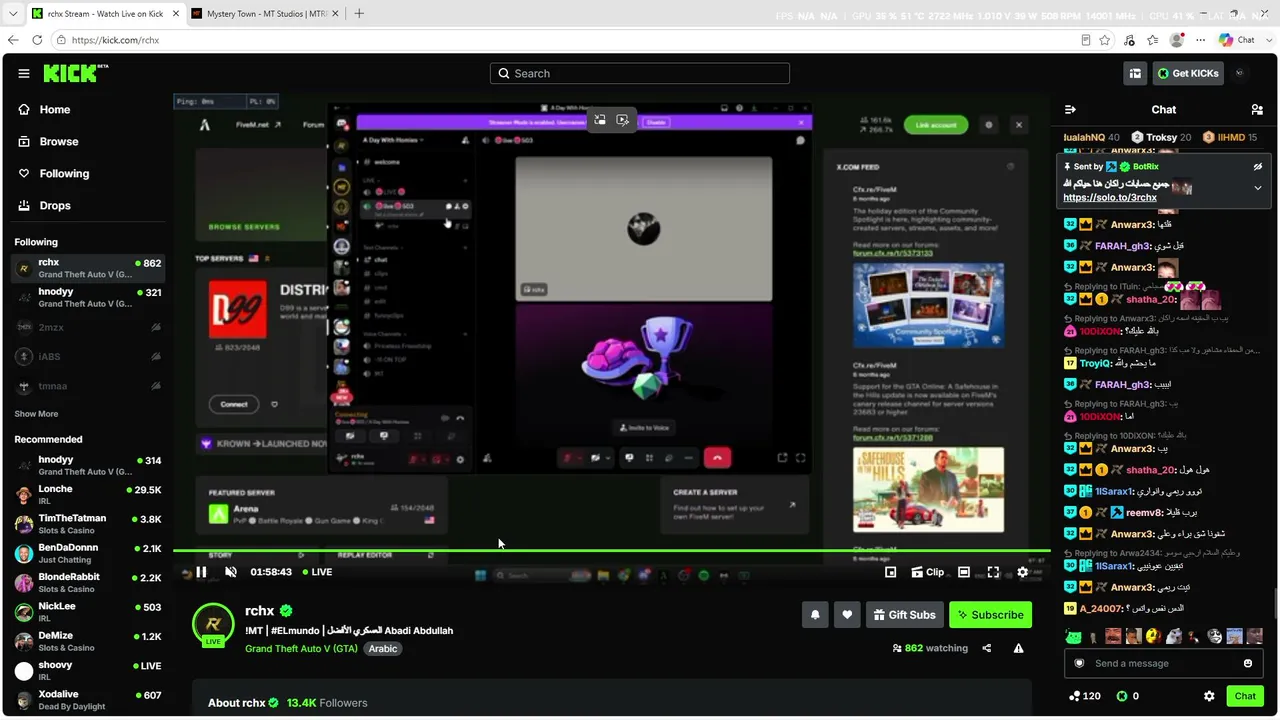Open the BenDaDonnn recommended channel
Viewport: 1280px width, 720px height.
click(88, 553)
